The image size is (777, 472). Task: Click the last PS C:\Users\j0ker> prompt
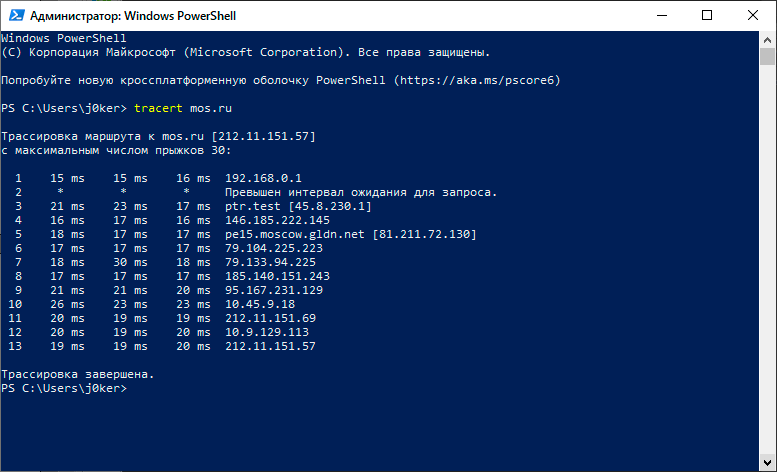pos(64,388)
